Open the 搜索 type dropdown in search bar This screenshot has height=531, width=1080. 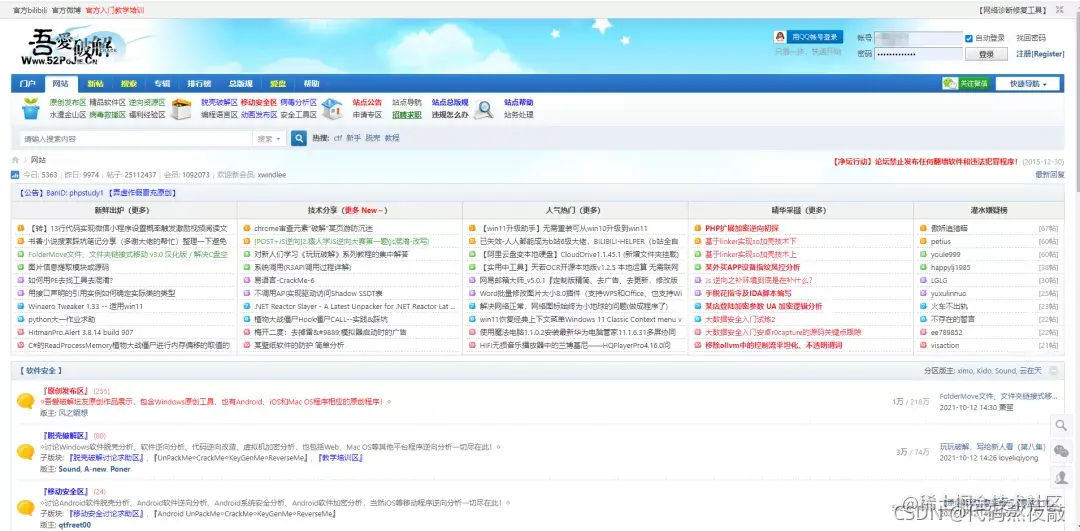269,138
